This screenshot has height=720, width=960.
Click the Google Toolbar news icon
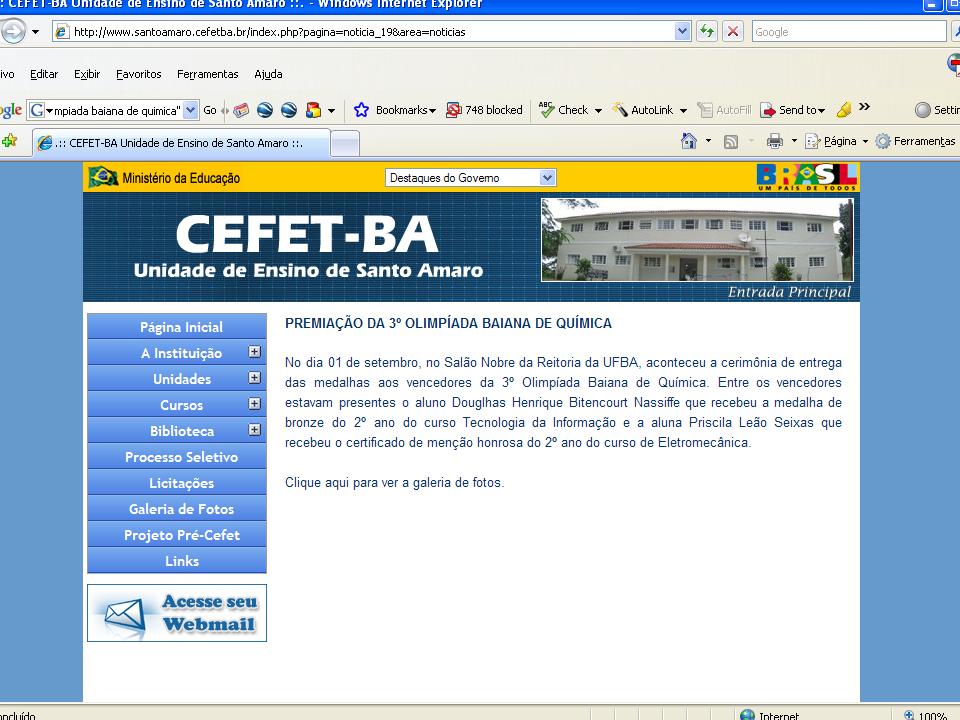tap(241, 110)
